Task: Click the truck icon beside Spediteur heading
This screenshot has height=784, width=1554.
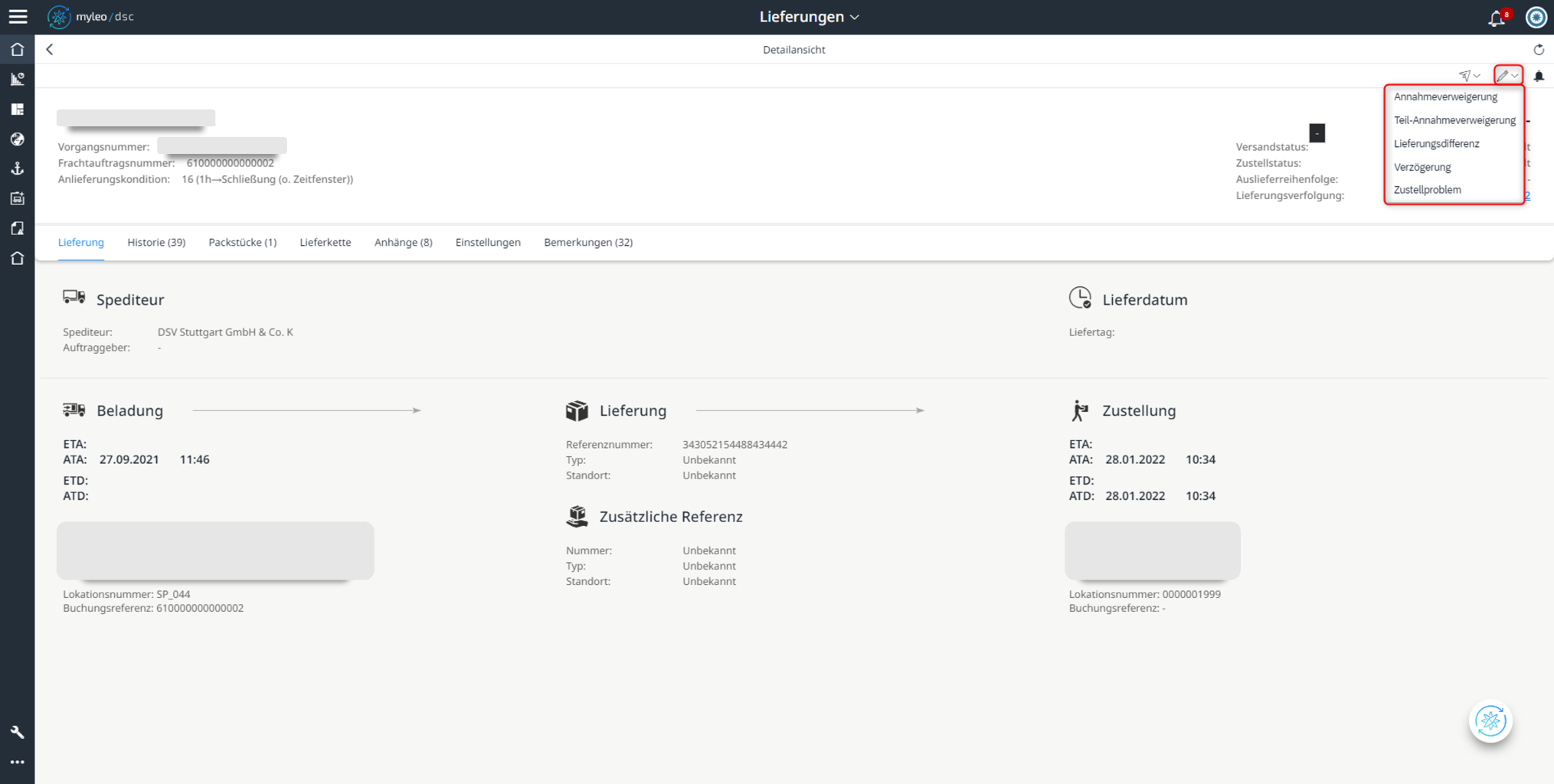Action: [74, 298]
